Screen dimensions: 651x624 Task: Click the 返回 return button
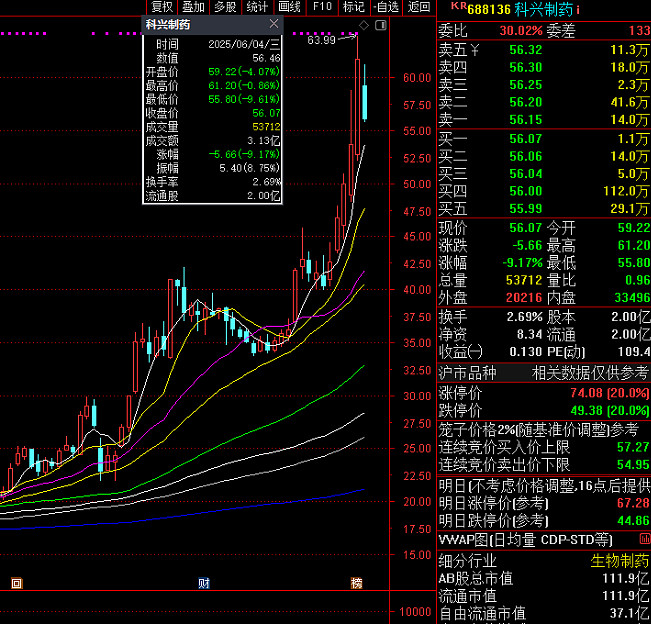(x=418, y=7)
